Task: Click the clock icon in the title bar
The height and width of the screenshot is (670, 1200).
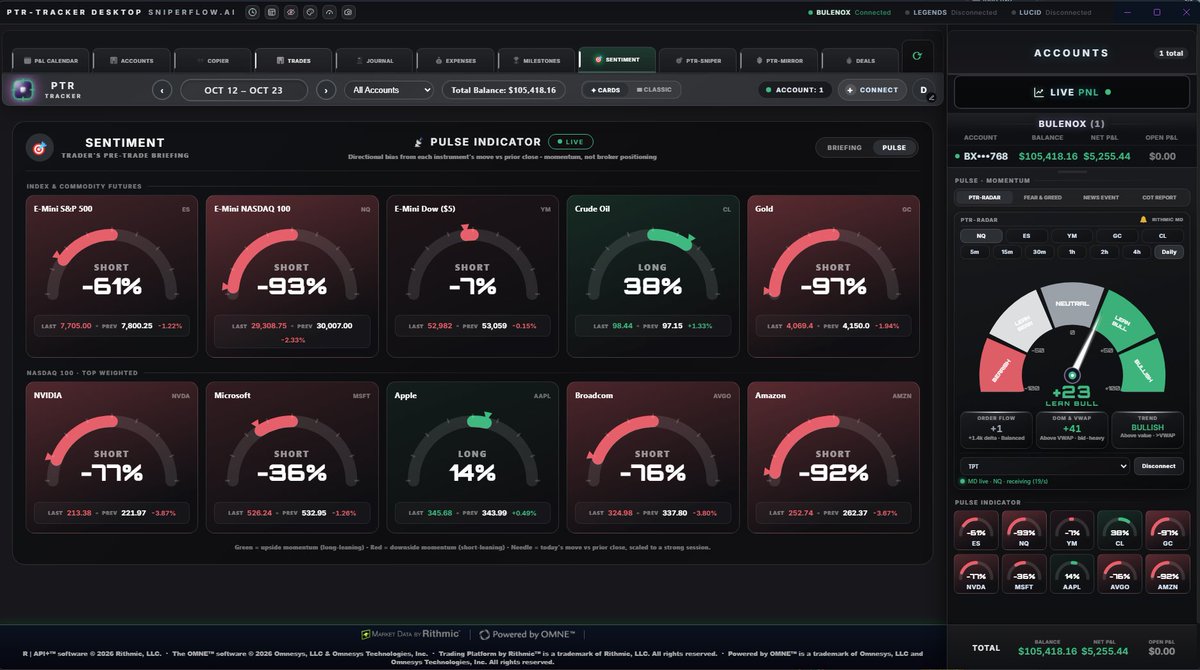Action: point(252,13)
